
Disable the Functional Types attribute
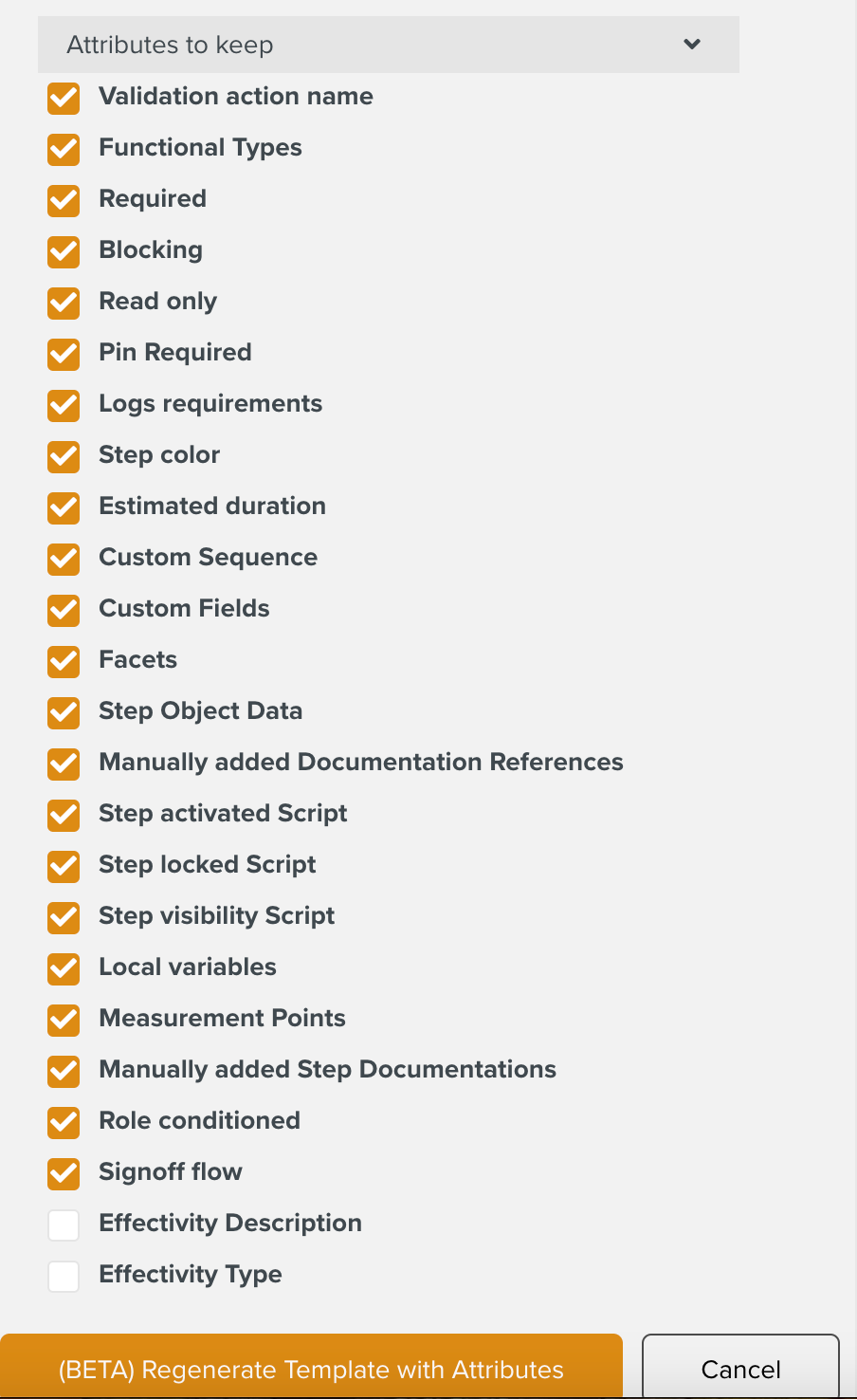coord(63,149)
